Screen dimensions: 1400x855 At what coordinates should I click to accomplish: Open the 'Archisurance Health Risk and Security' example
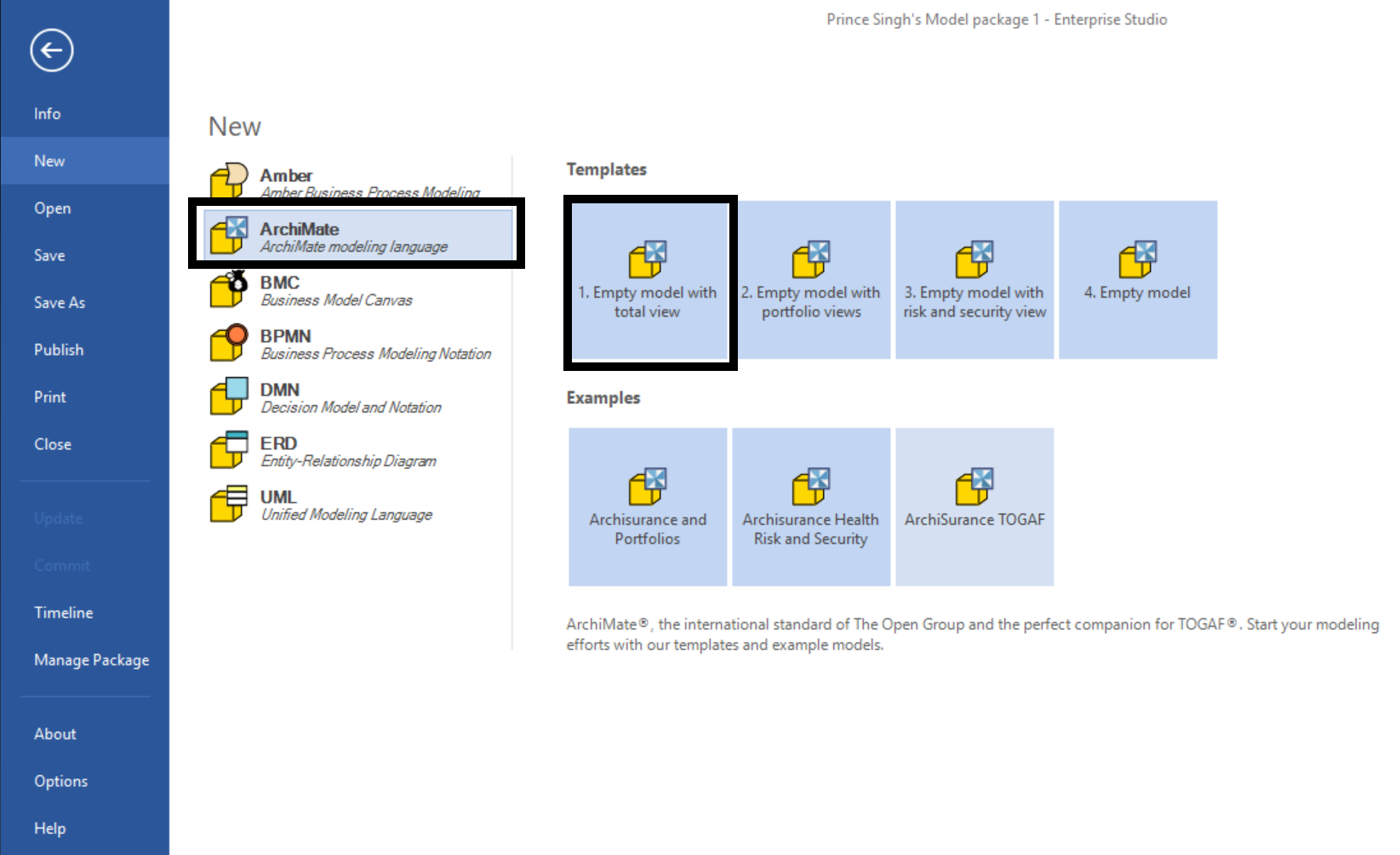point(810,506)
